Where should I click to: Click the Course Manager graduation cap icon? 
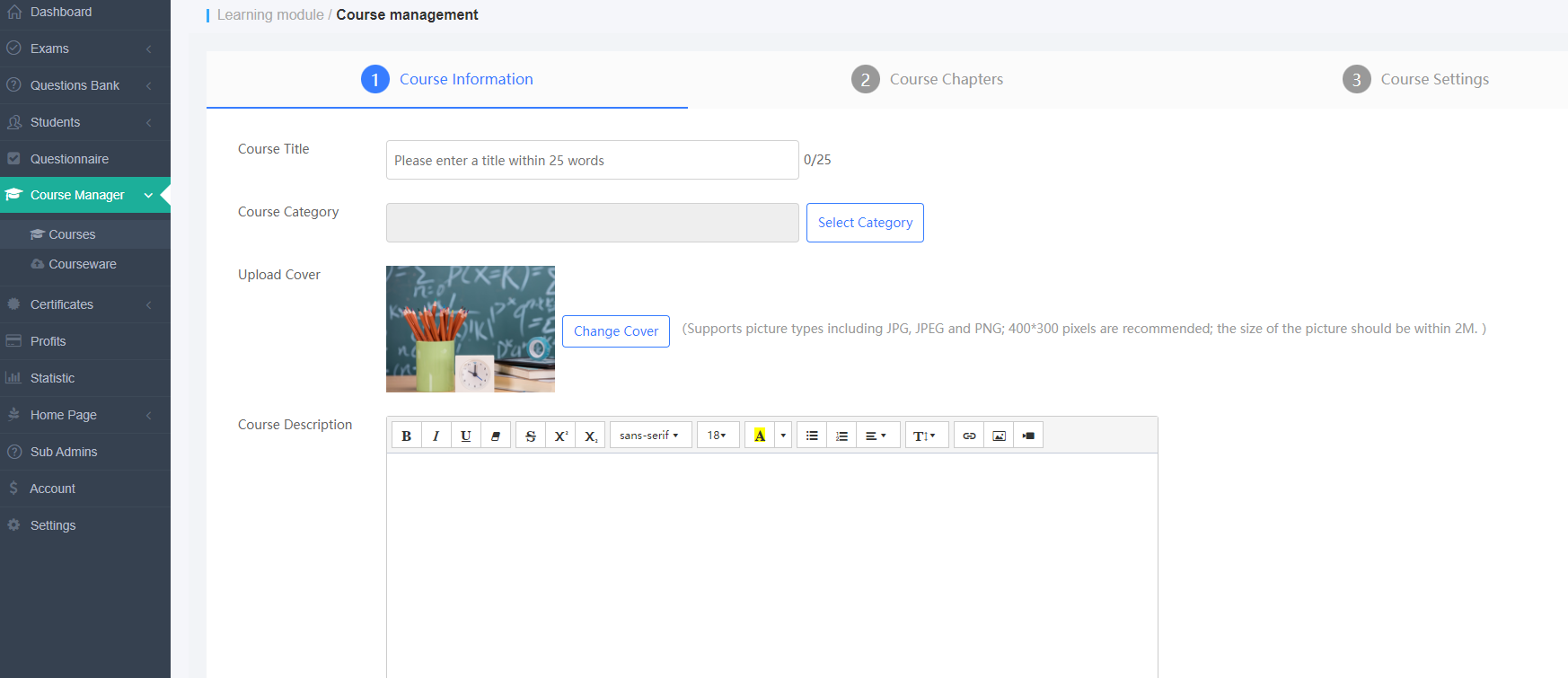13,195
